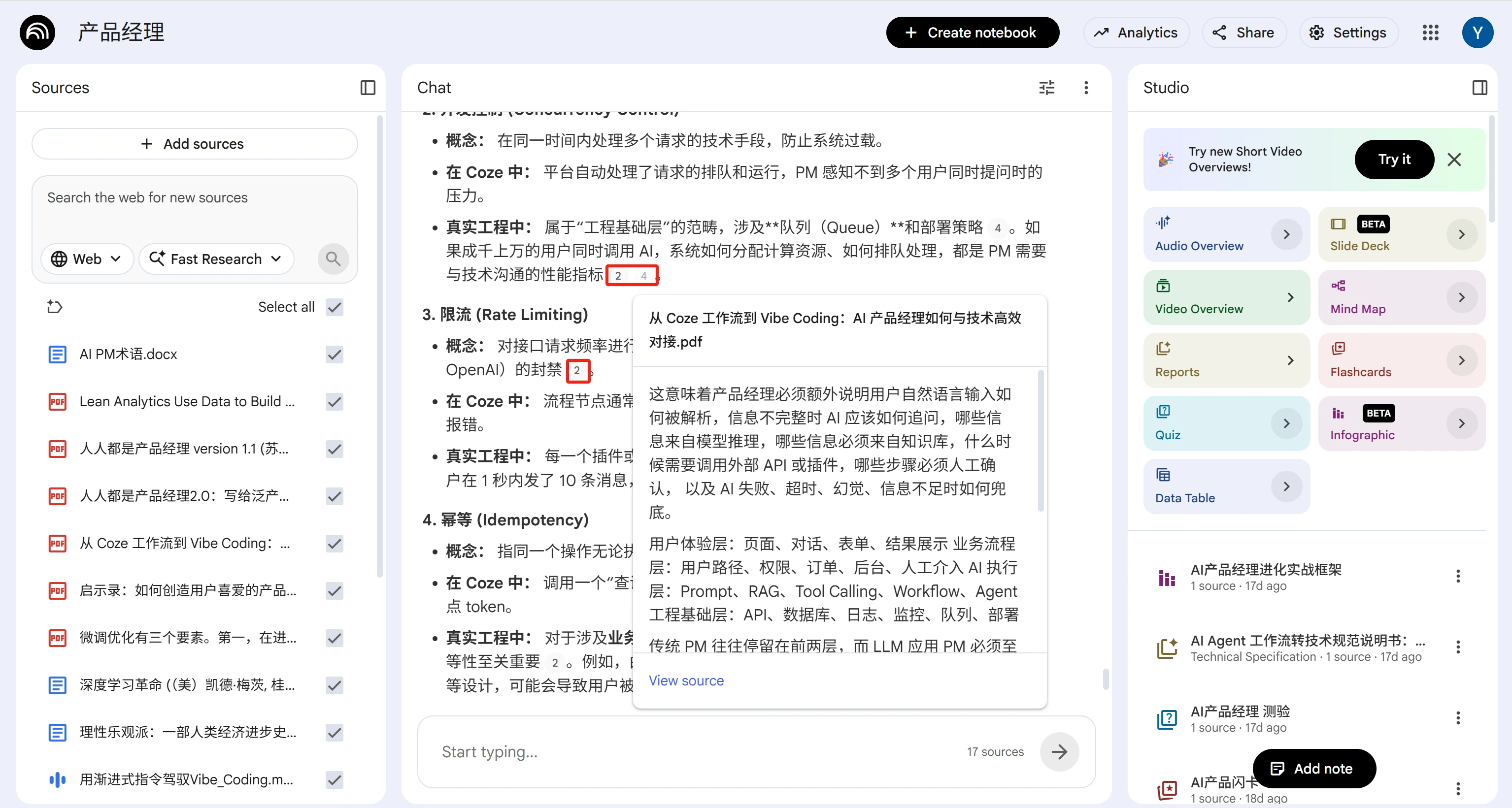Open Google apps grid
Viewport: 1512px width, 808px height.
[1430, 32]
